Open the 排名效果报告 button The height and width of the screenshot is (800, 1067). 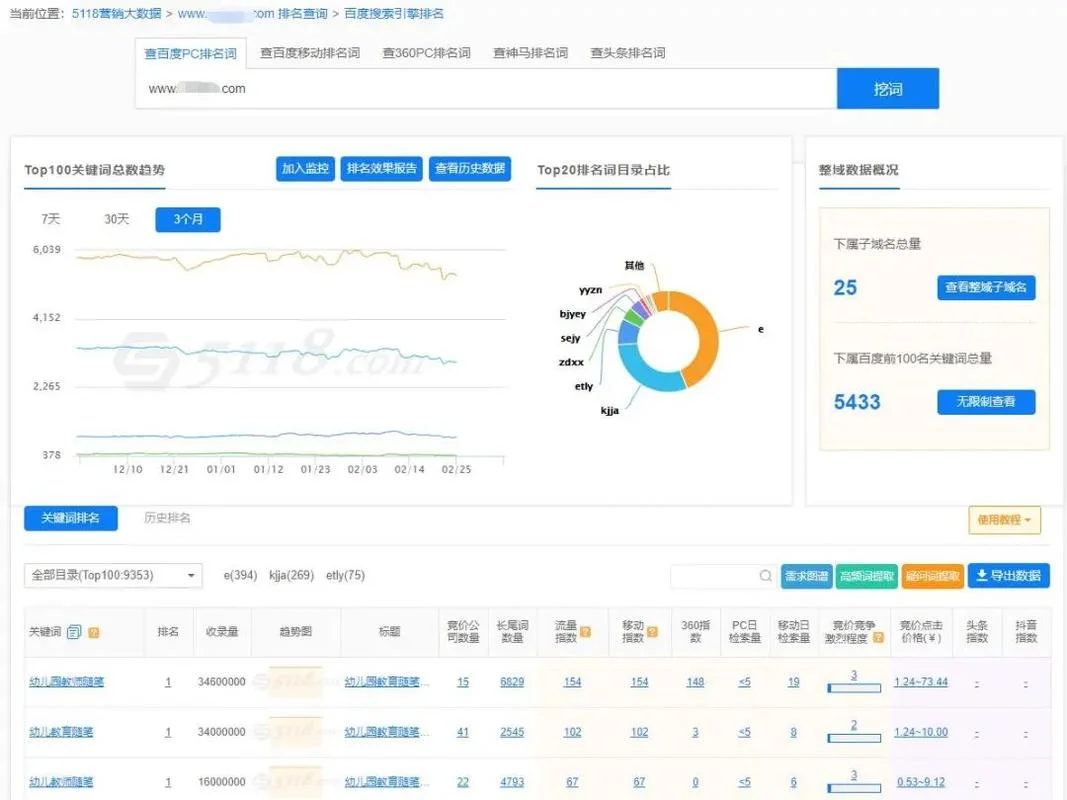(x=382, y=168)
